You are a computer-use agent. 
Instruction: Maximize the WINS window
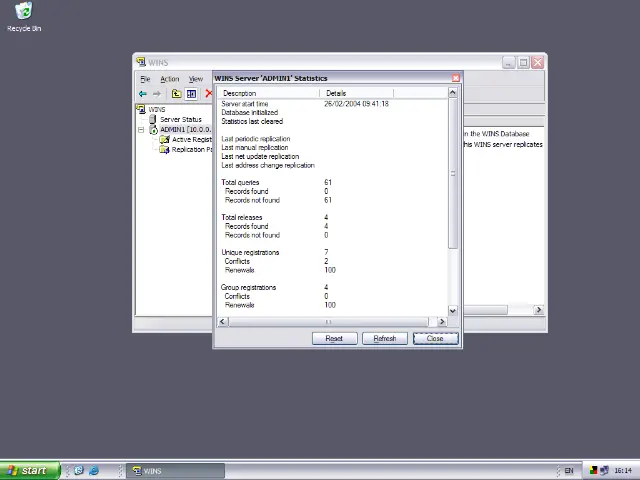(523, 62)
